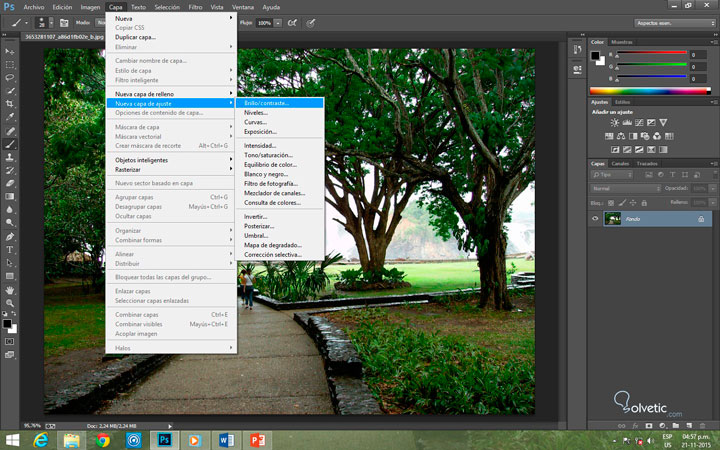The width and height of the screenshot is (720, 450).
Task: Open the Filtro menu
Action: [x=195, y=7]
